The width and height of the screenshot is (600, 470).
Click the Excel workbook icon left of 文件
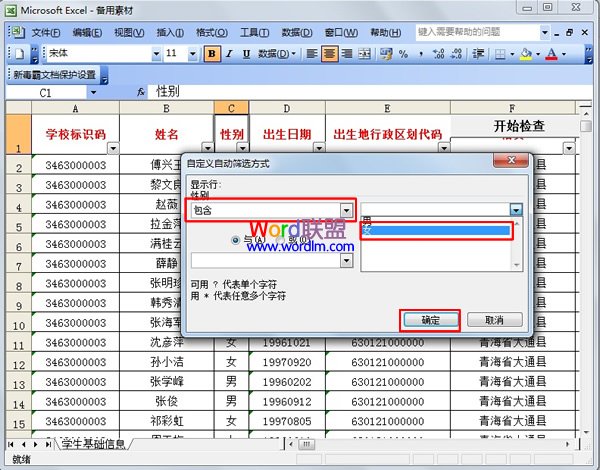click(16, 33)
